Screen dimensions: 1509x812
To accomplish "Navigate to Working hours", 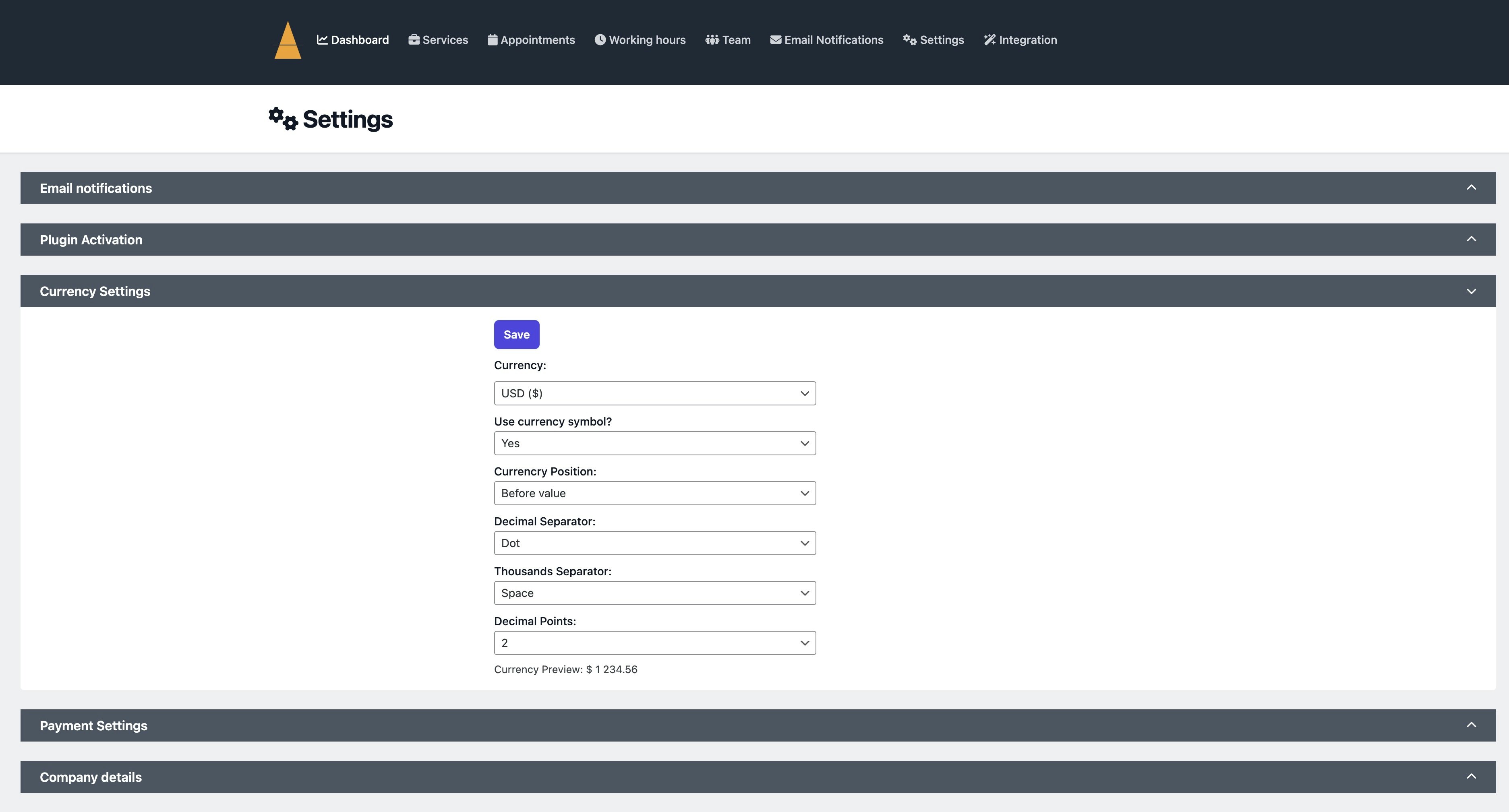I will [x=640, y=40].
